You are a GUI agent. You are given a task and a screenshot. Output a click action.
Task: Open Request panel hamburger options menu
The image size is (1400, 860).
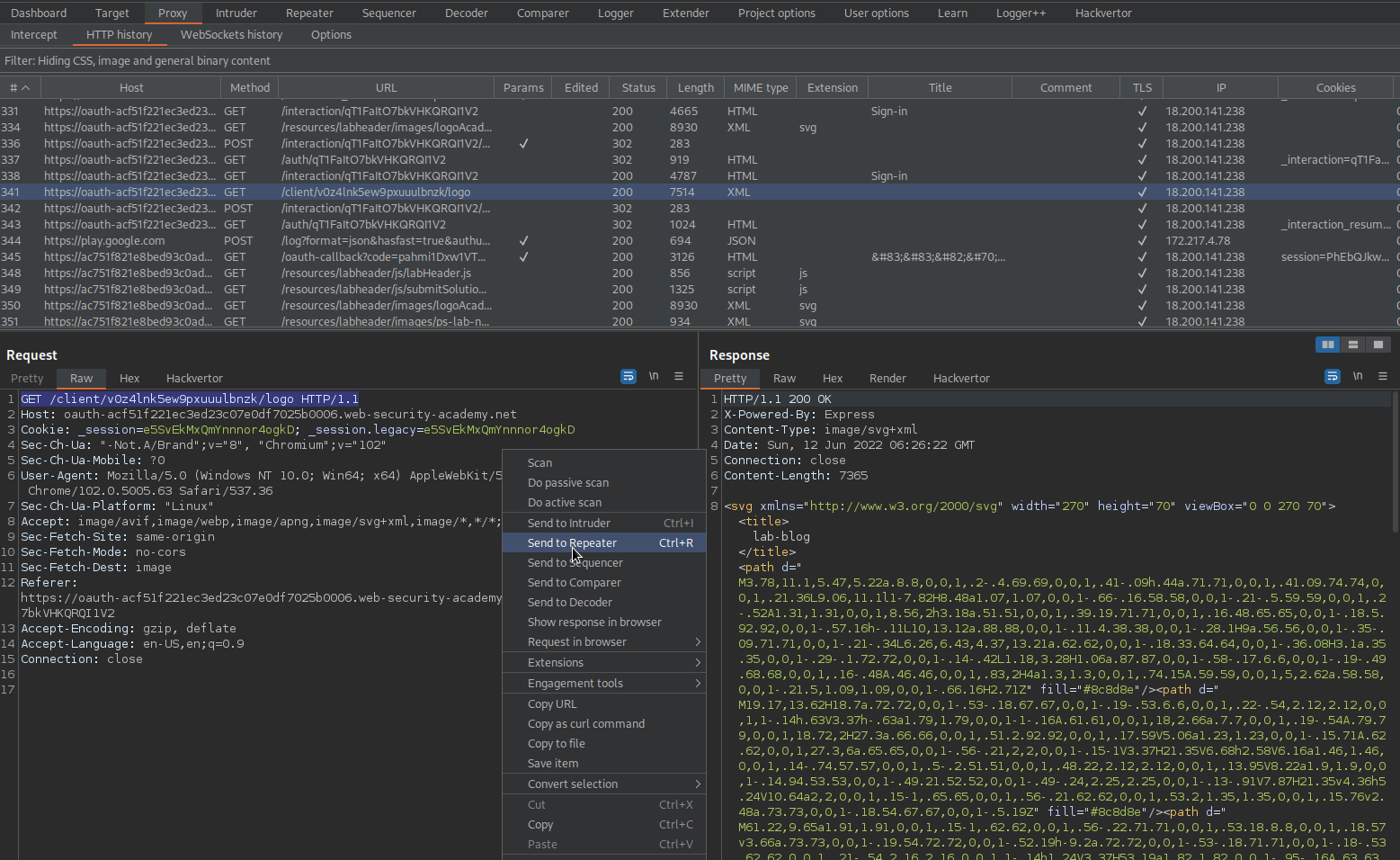tap(679, 377)
